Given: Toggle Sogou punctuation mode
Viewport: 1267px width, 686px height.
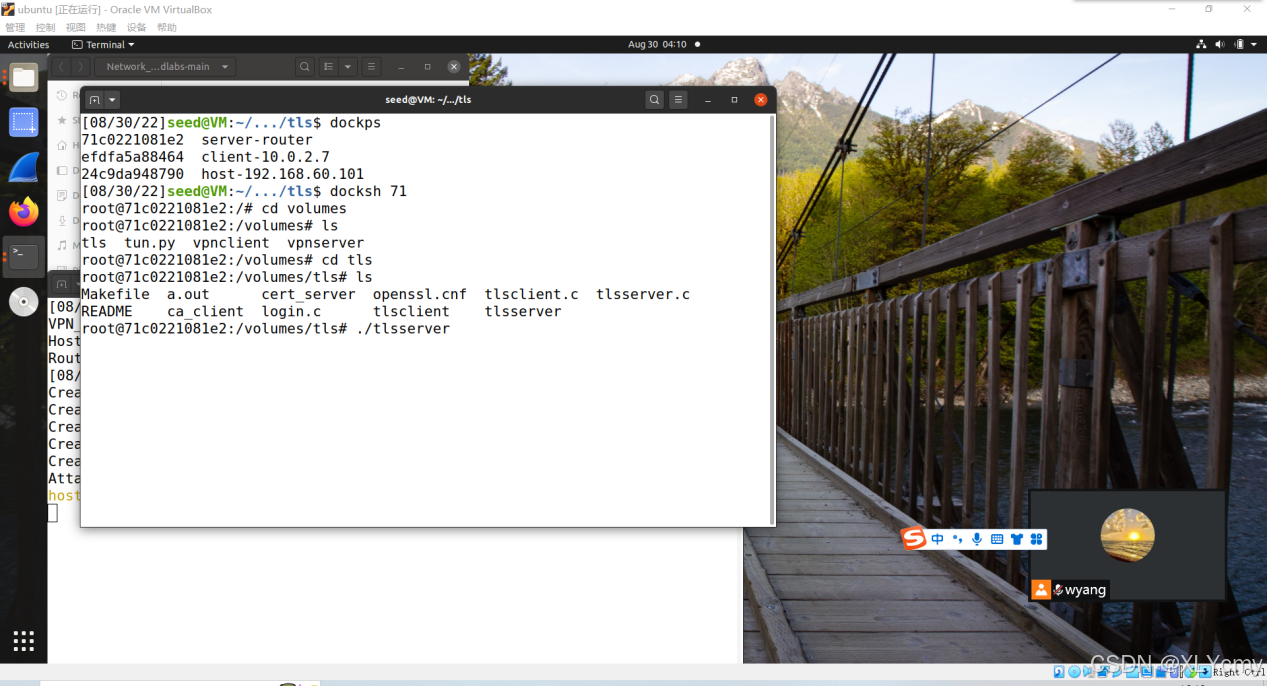Looking at the screenshot, I should pos(957,539).
